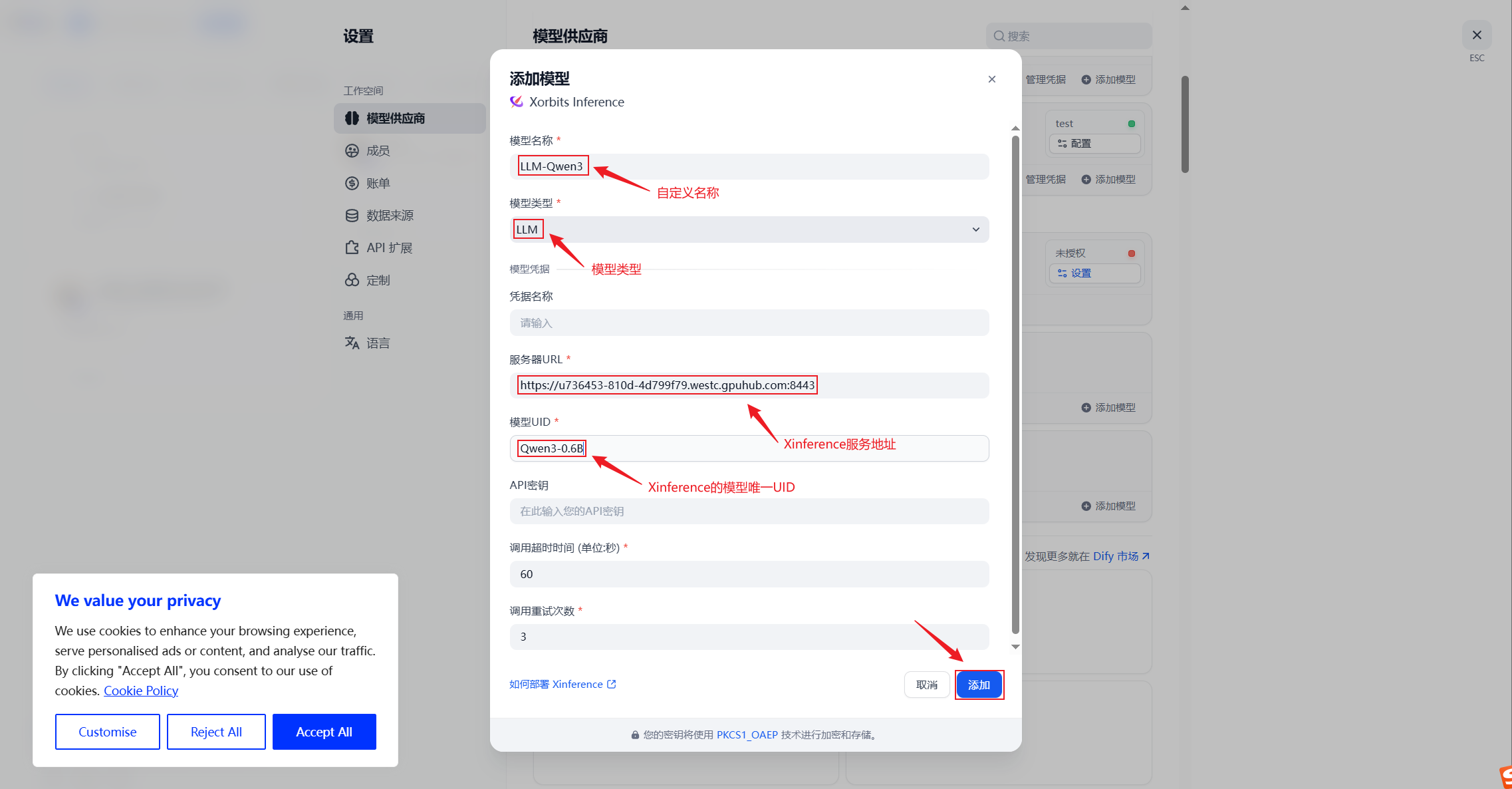Image resolution: width=1512 pixels, height=789 pixels.
Task: Click the dialog scrollbar down arrow
Action: [1015, 647]
